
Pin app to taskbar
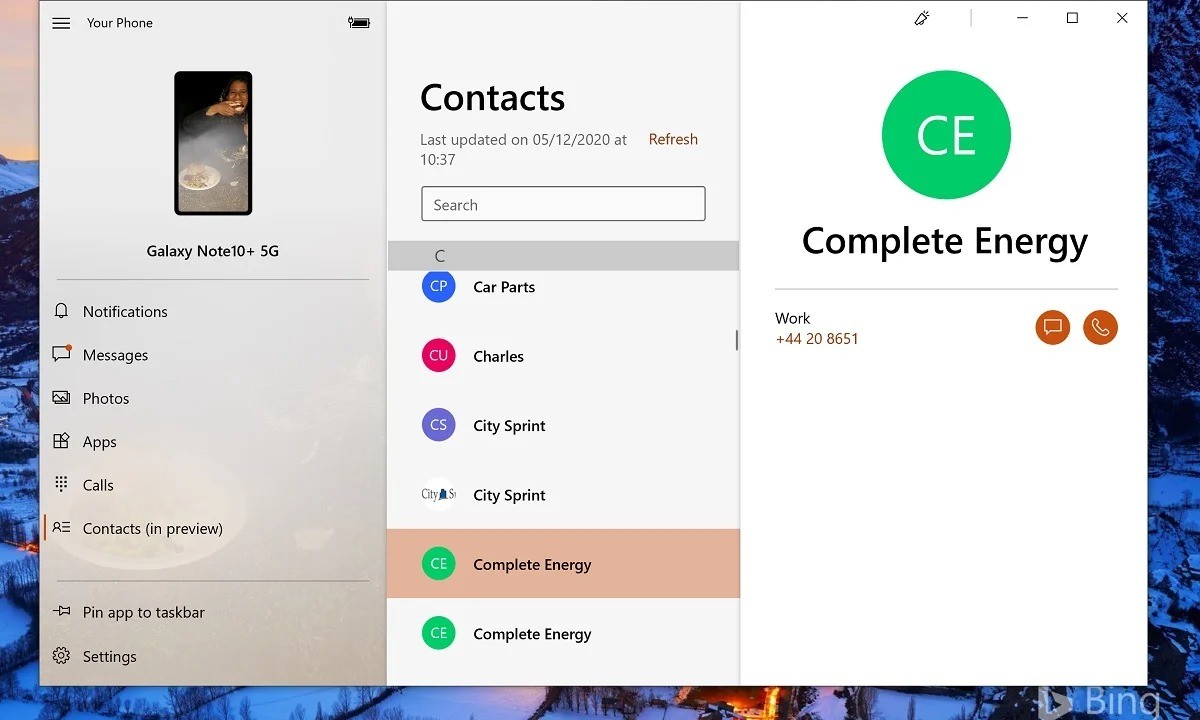tap(61, 612)
